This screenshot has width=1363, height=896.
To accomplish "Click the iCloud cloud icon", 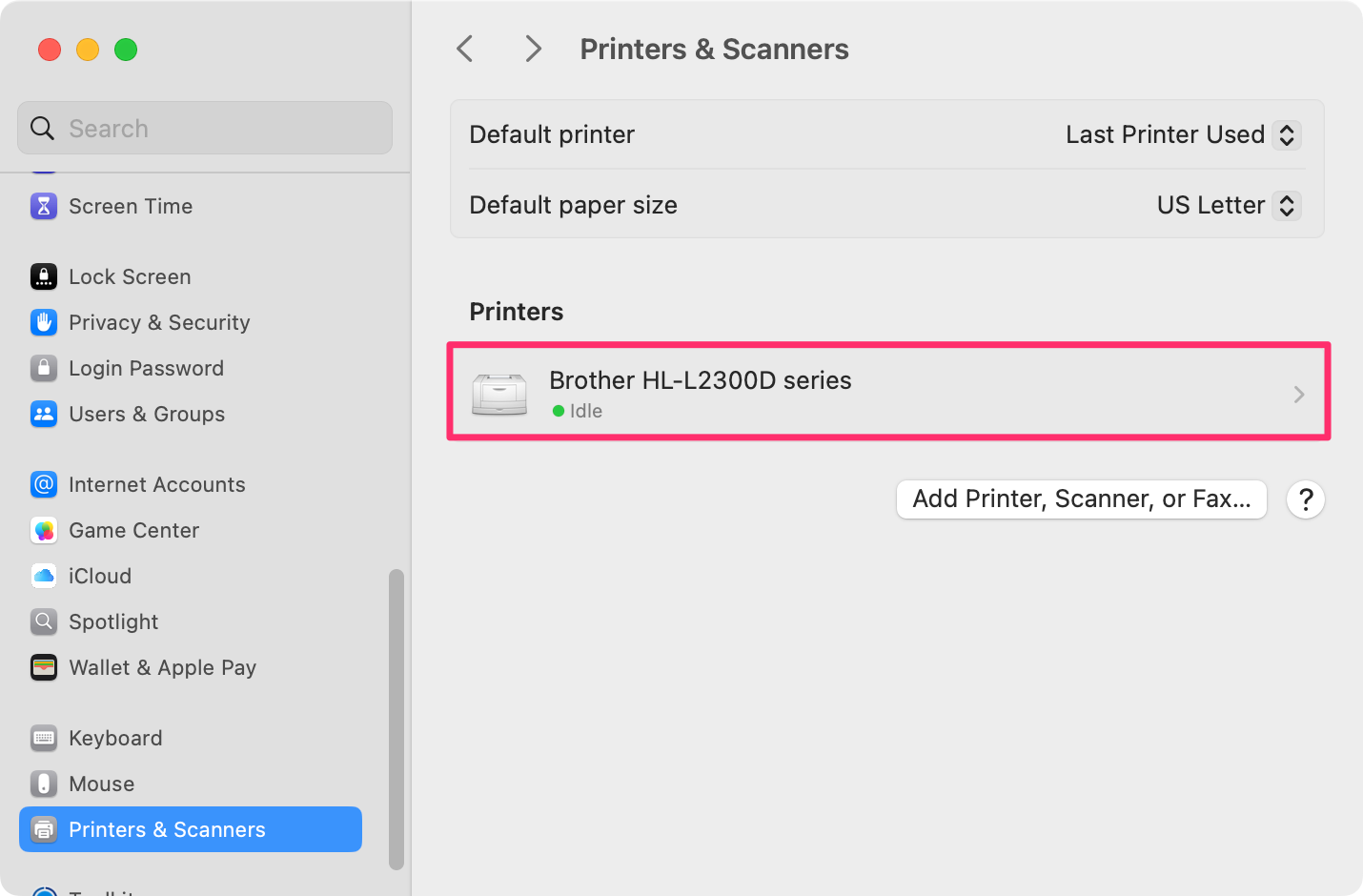I will [x=44, y=576].
